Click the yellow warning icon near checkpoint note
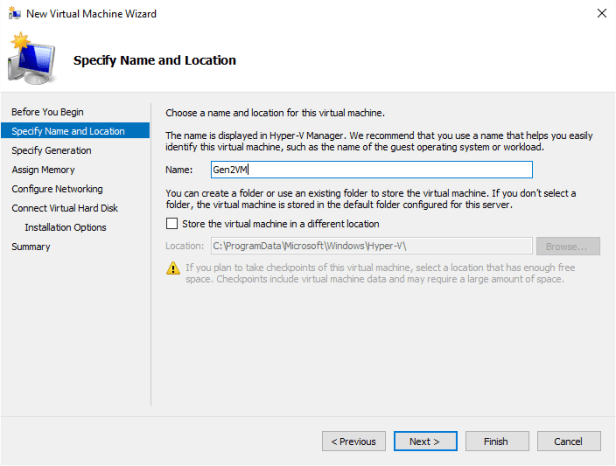 tap(173, 268)
